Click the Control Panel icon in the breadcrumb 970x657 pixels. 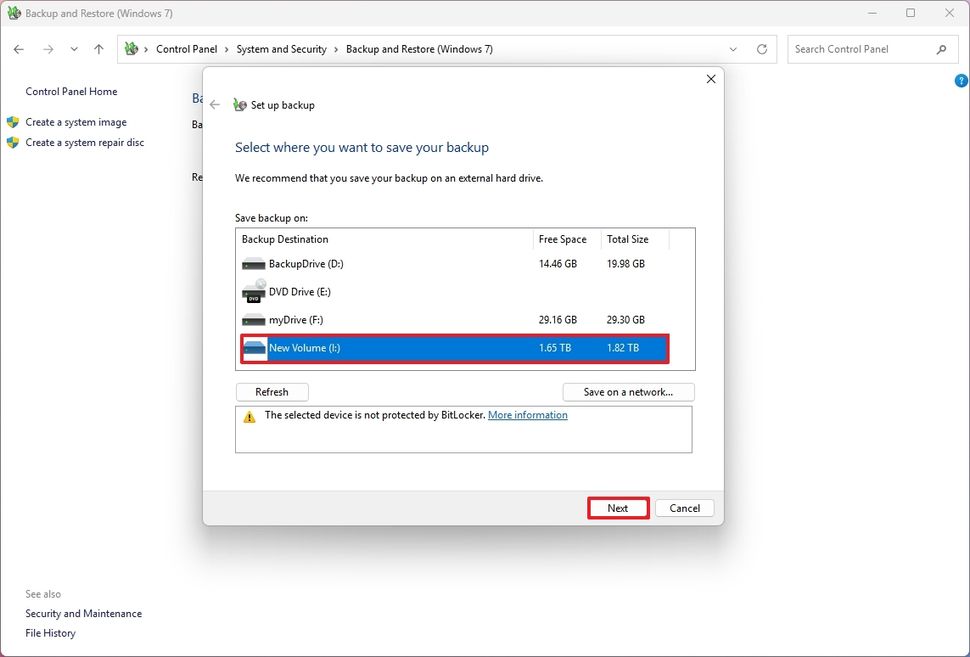coord(131,48)
